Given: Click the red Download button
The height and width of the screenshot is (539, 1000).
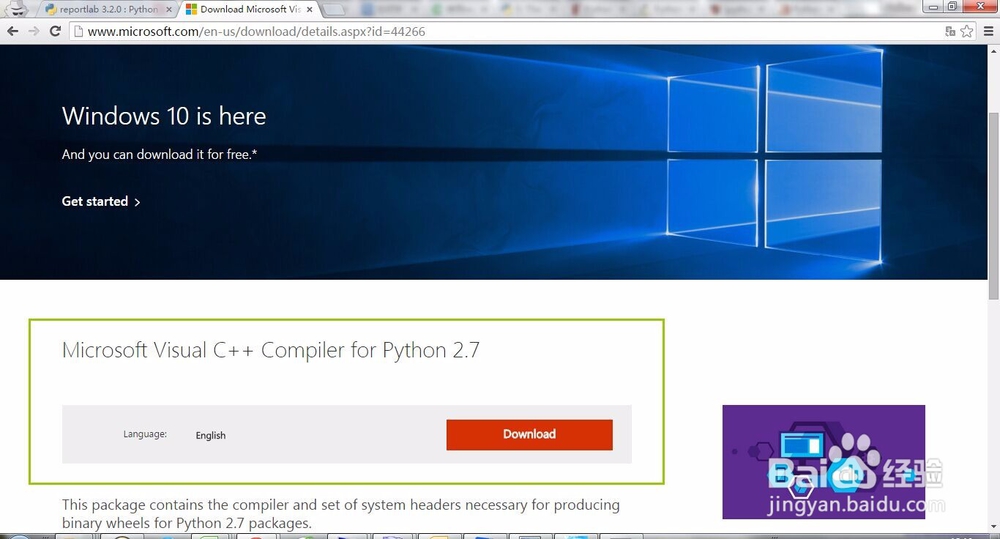Looking at the screenshot, I should pos(529,434).
